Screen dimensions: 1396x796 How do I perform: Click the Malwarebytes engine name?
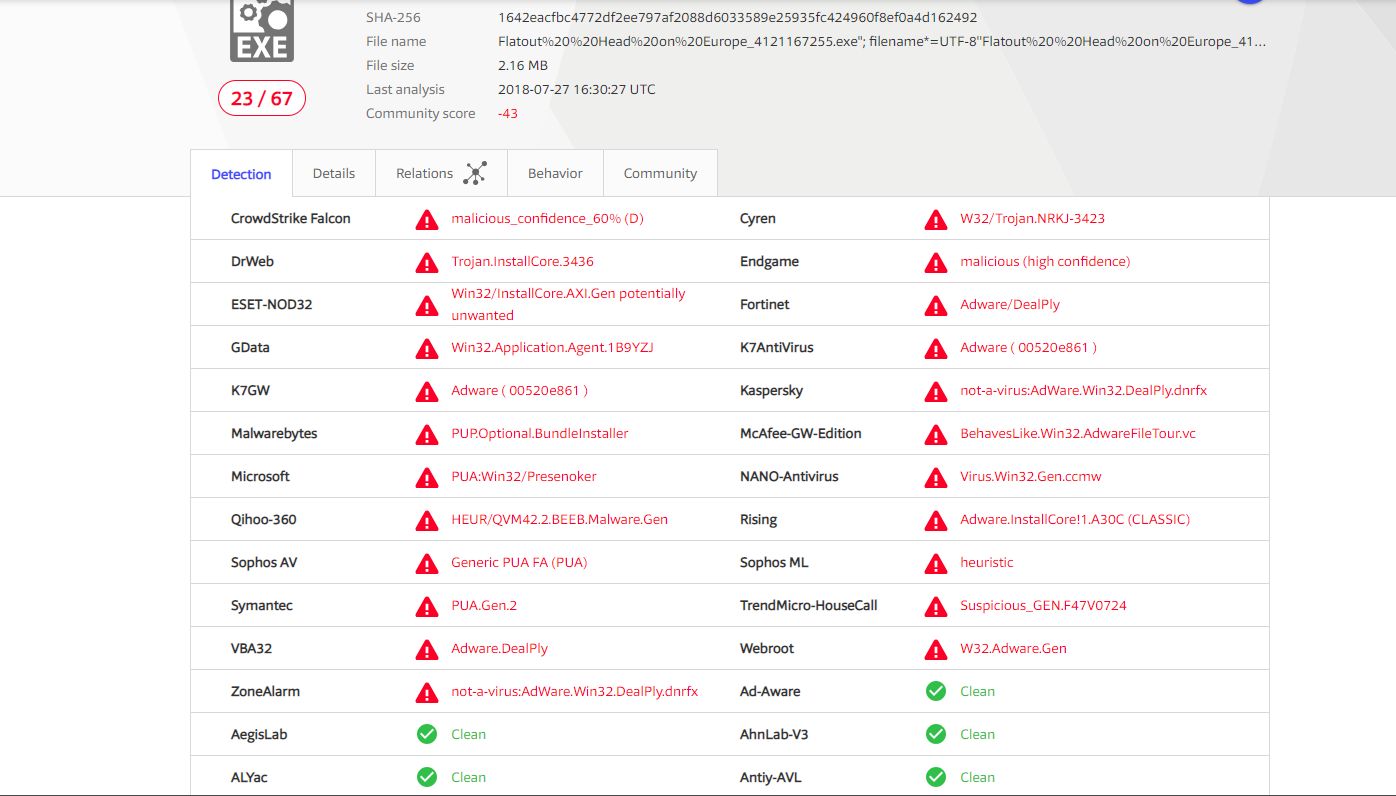pos(274,433)
